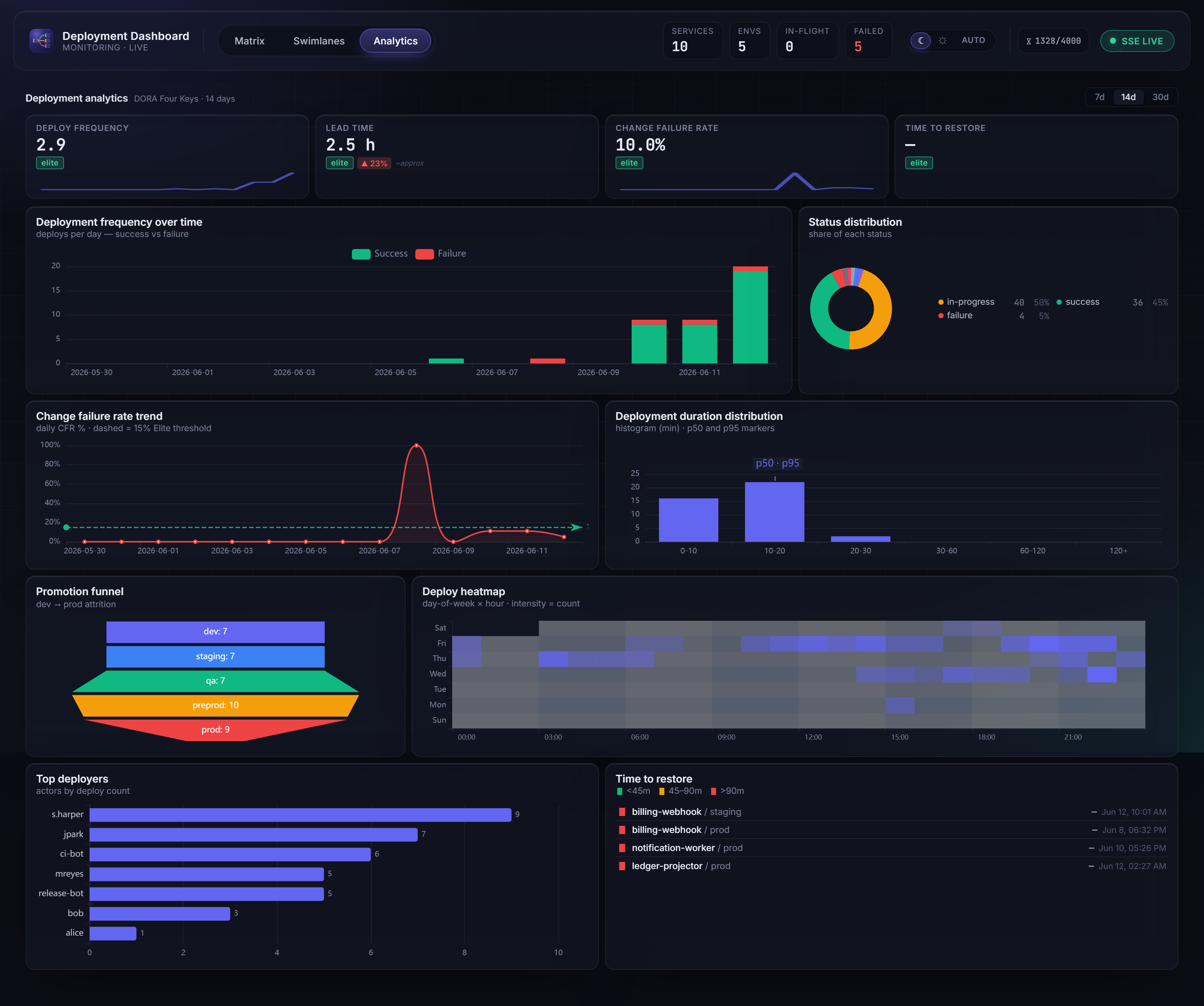This screenshot has width=1204, height=1006.
Task: Click the CFR peak point at 100%
Action: tap(416, 445)
